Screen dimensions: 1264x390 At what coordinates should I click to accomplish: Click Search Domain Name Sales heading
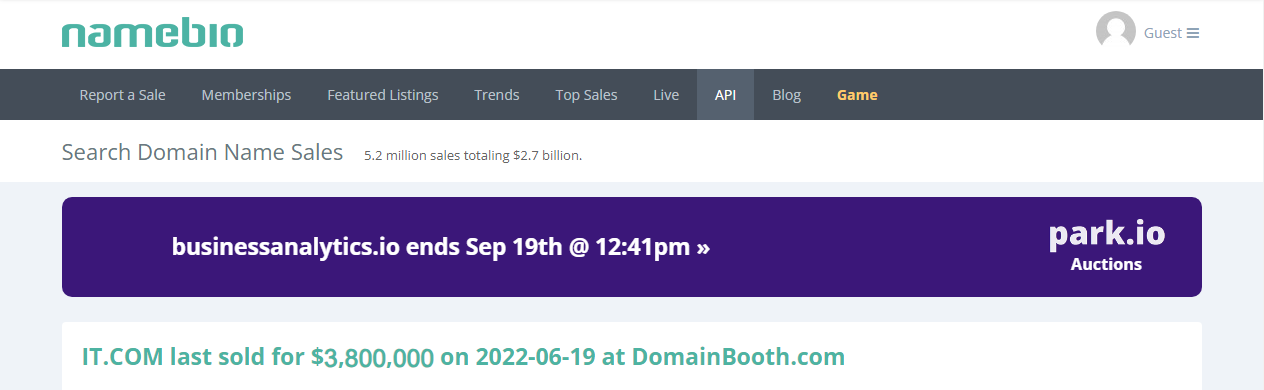[x=202, y=152]
